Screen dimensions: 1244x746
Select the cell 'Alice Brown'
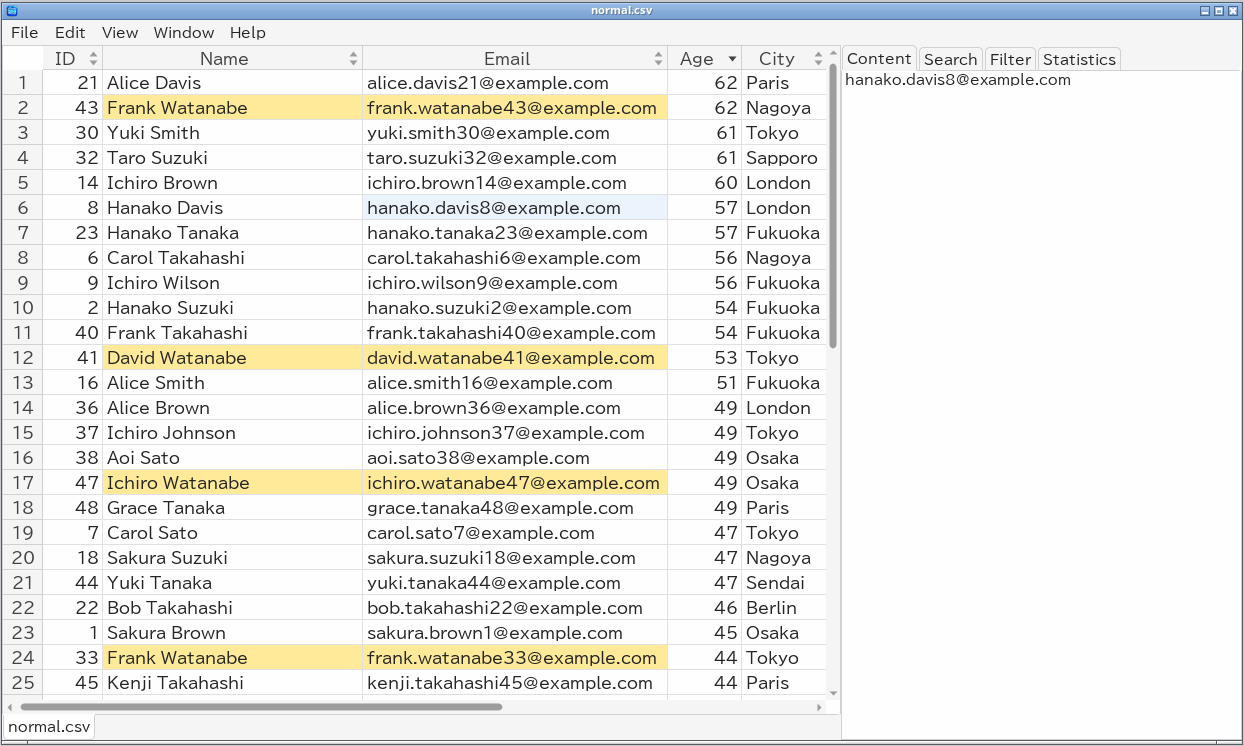click(232, 408)
